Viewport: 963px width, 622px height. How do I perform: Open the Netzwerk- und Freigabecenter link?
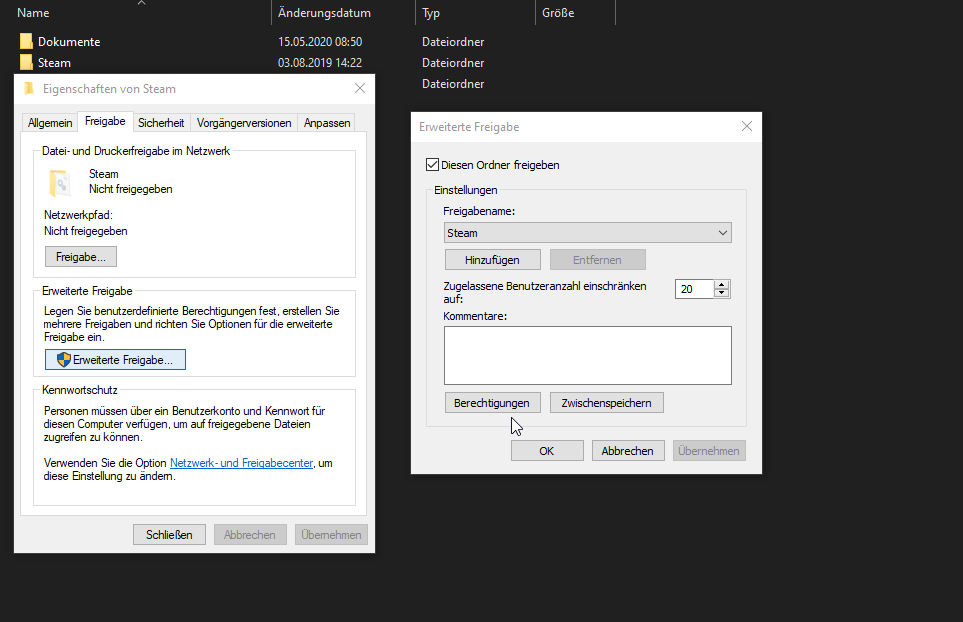[241, 463]
